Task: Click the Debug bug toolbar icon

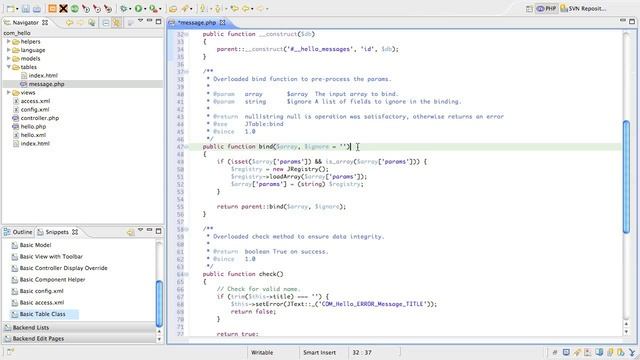Action: tap(124, 8)
